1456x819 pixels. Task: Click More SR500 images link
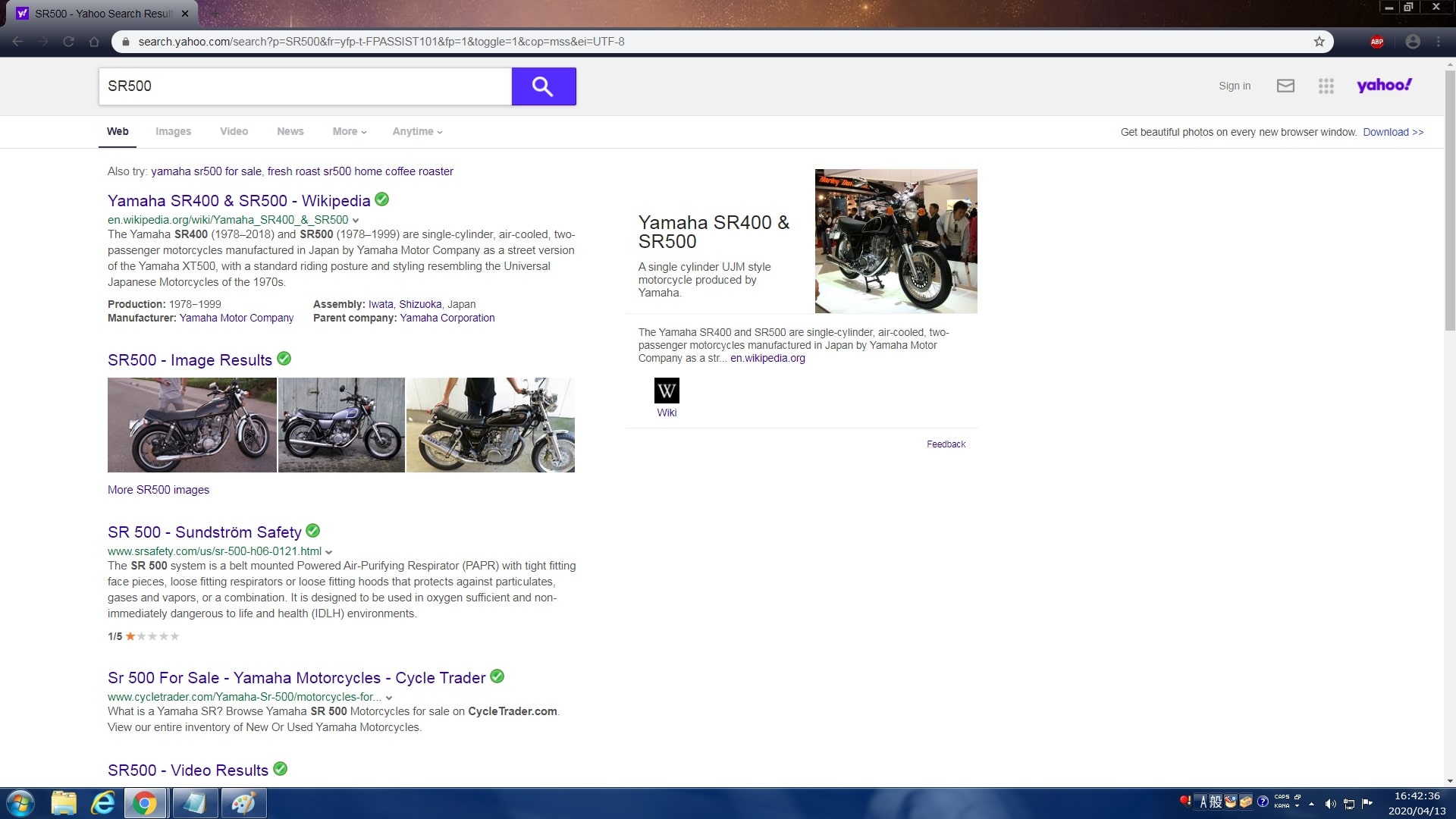(158, 490)
